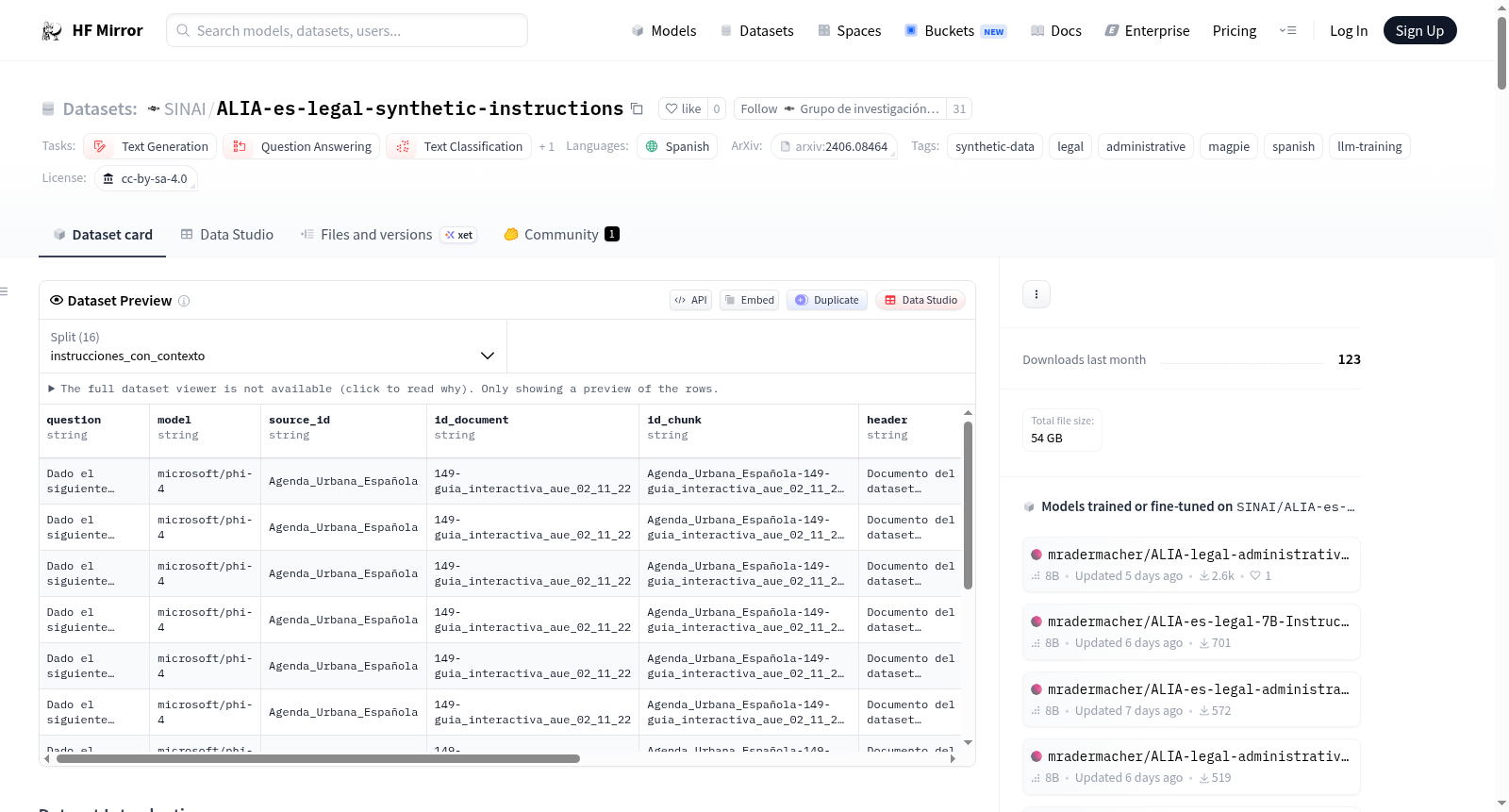Switch to the Data Studio tab
This screenshot has width=1509, height=812.
click(227, 235)
